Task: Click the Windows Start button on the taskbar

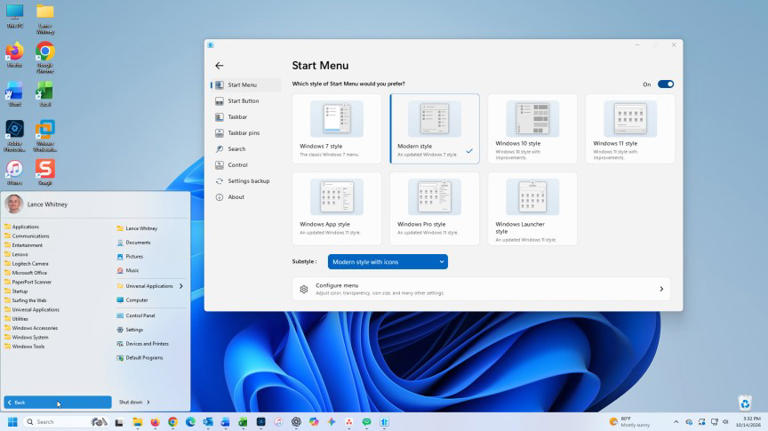Action: coord(12,422)
